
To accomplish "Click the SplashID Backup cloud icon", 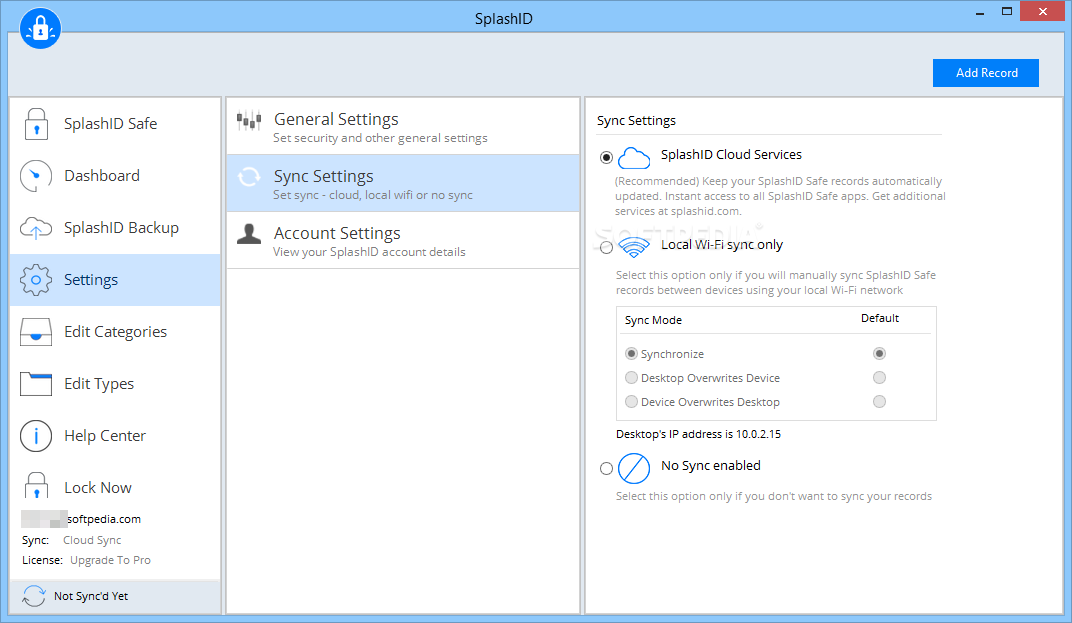I will coord(36,228).
